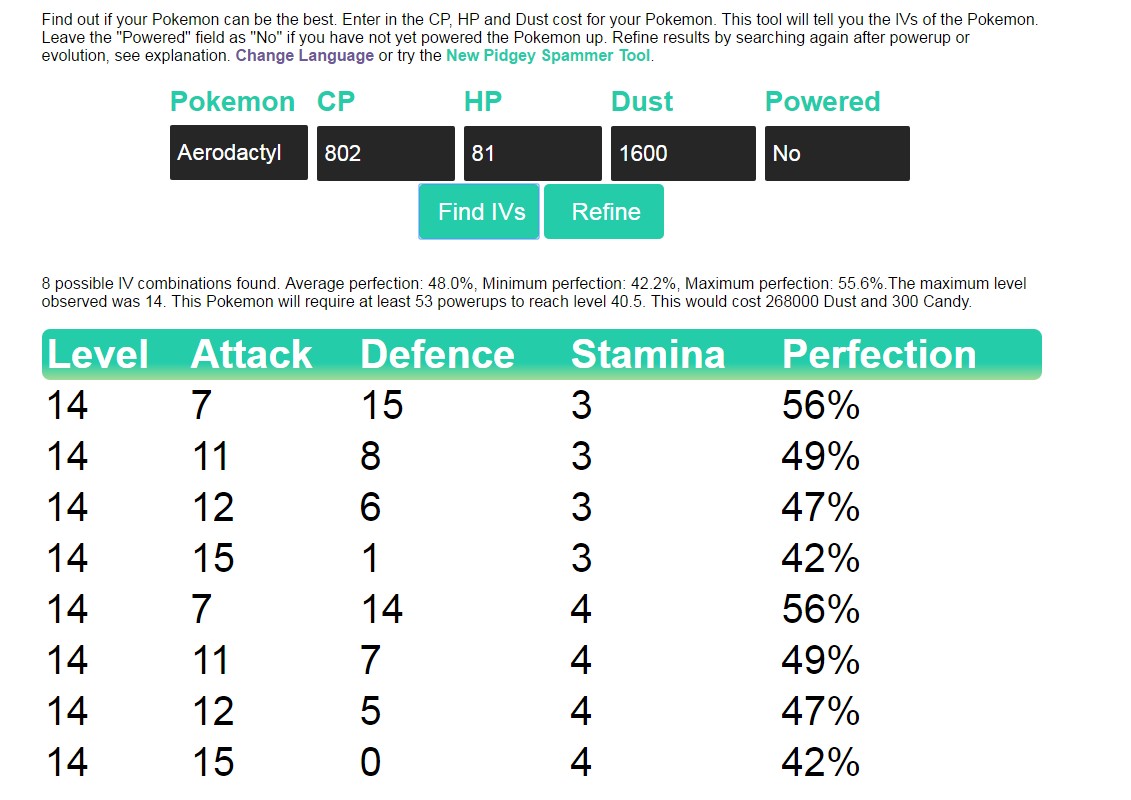The width and height of the screenshot is (1131, 800).
Task: Click the Level column header
Action: [x=97, y=355]
